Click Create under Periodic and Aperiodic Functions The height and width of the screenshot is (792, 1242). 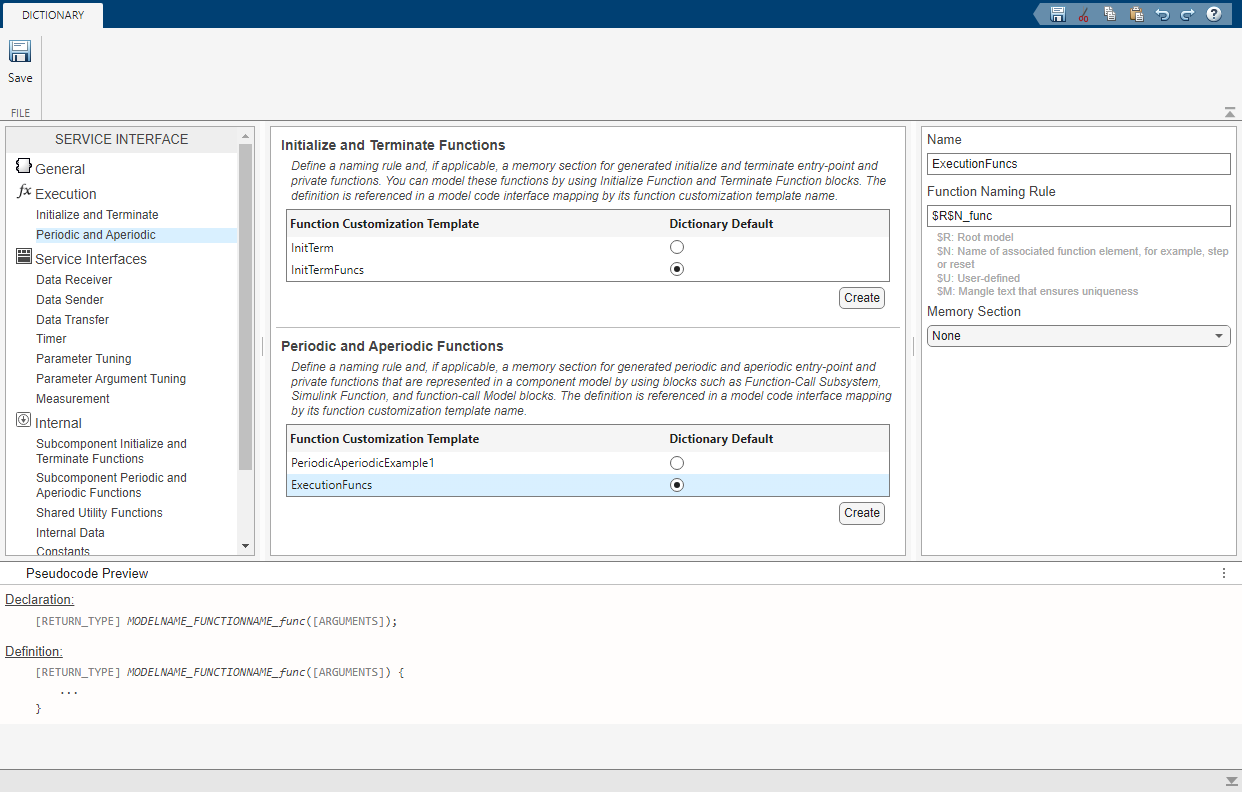pyautogui.click(x=861, y=513)
